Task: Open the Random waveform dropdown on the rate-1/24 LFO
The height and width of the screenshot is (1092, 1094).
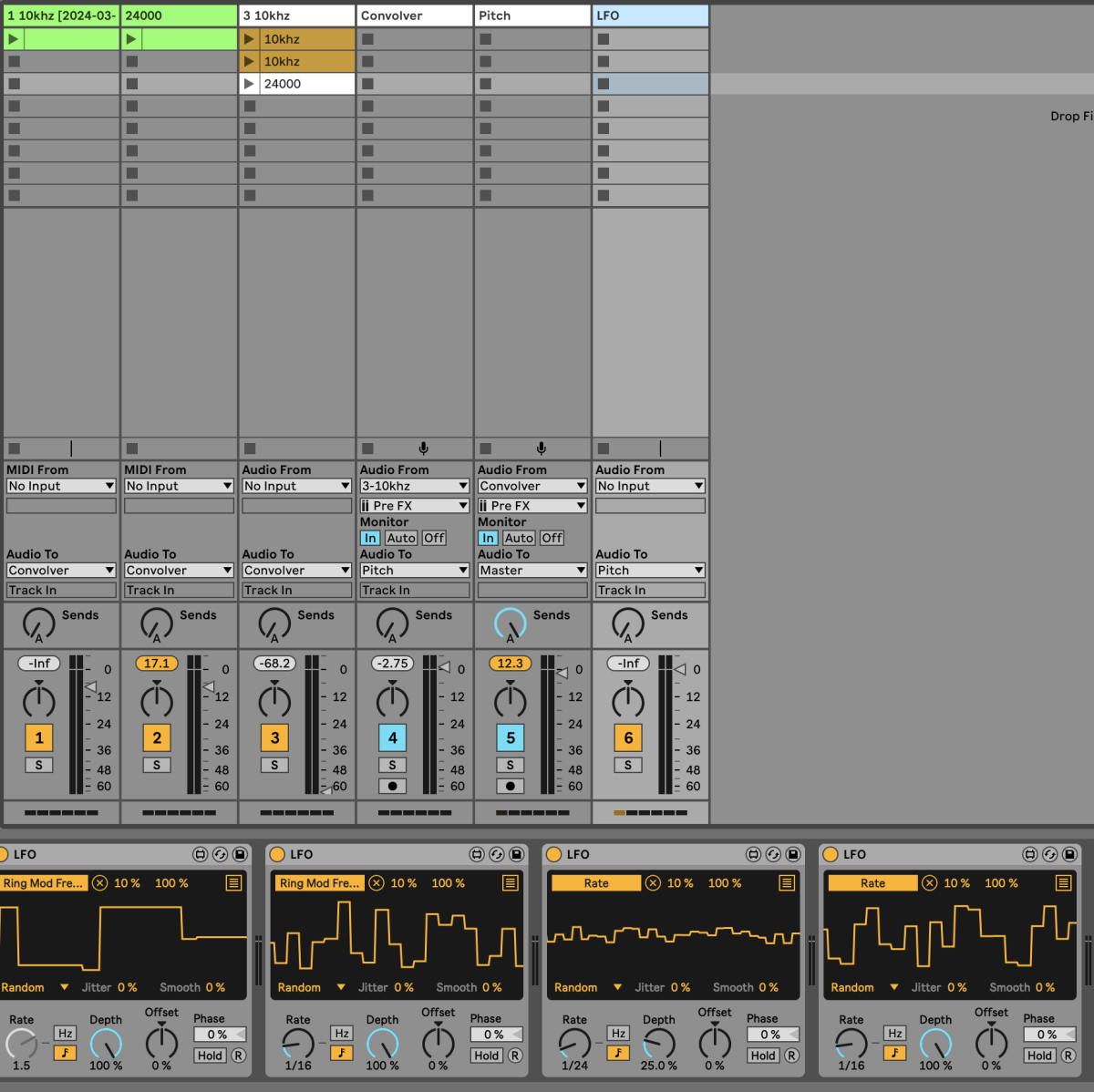Action: (588, 987)
